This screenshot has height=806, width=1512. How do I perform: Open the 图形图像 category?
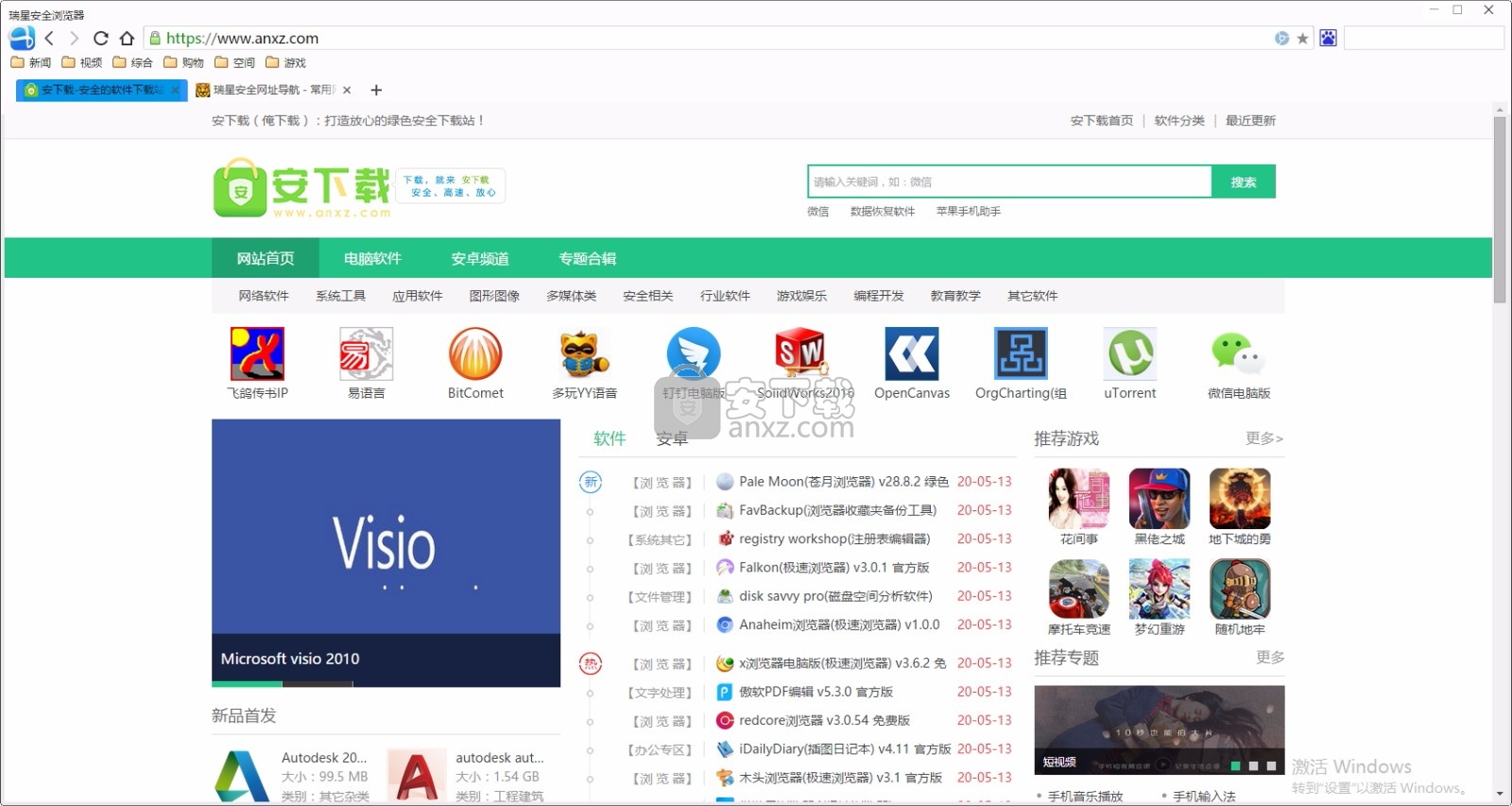494,296
